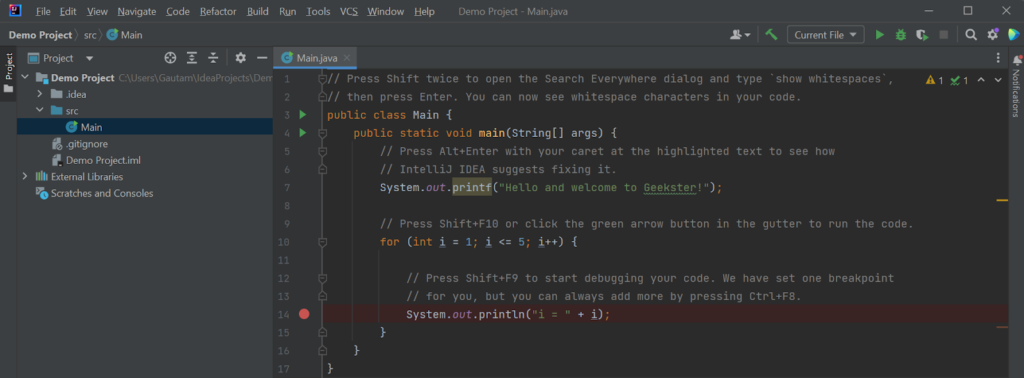Open the Refactor menu

point(218,12)
